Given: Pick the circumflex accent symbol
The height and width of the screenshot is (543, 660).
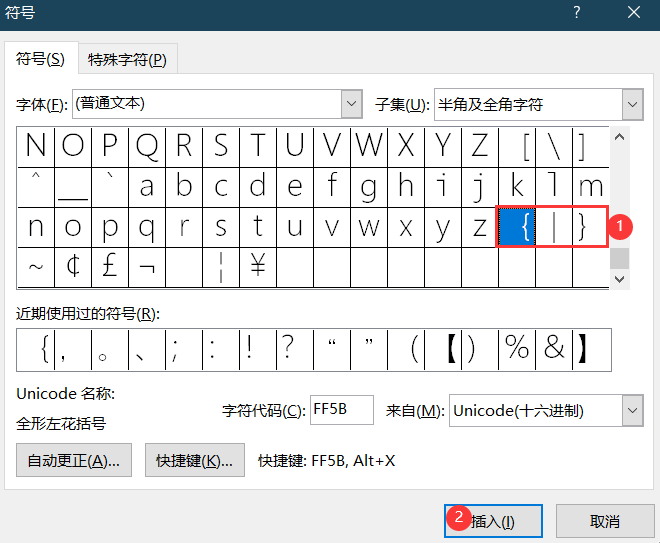Looking at the screenshot, I should pyautogui.click(x=36, y=187).
